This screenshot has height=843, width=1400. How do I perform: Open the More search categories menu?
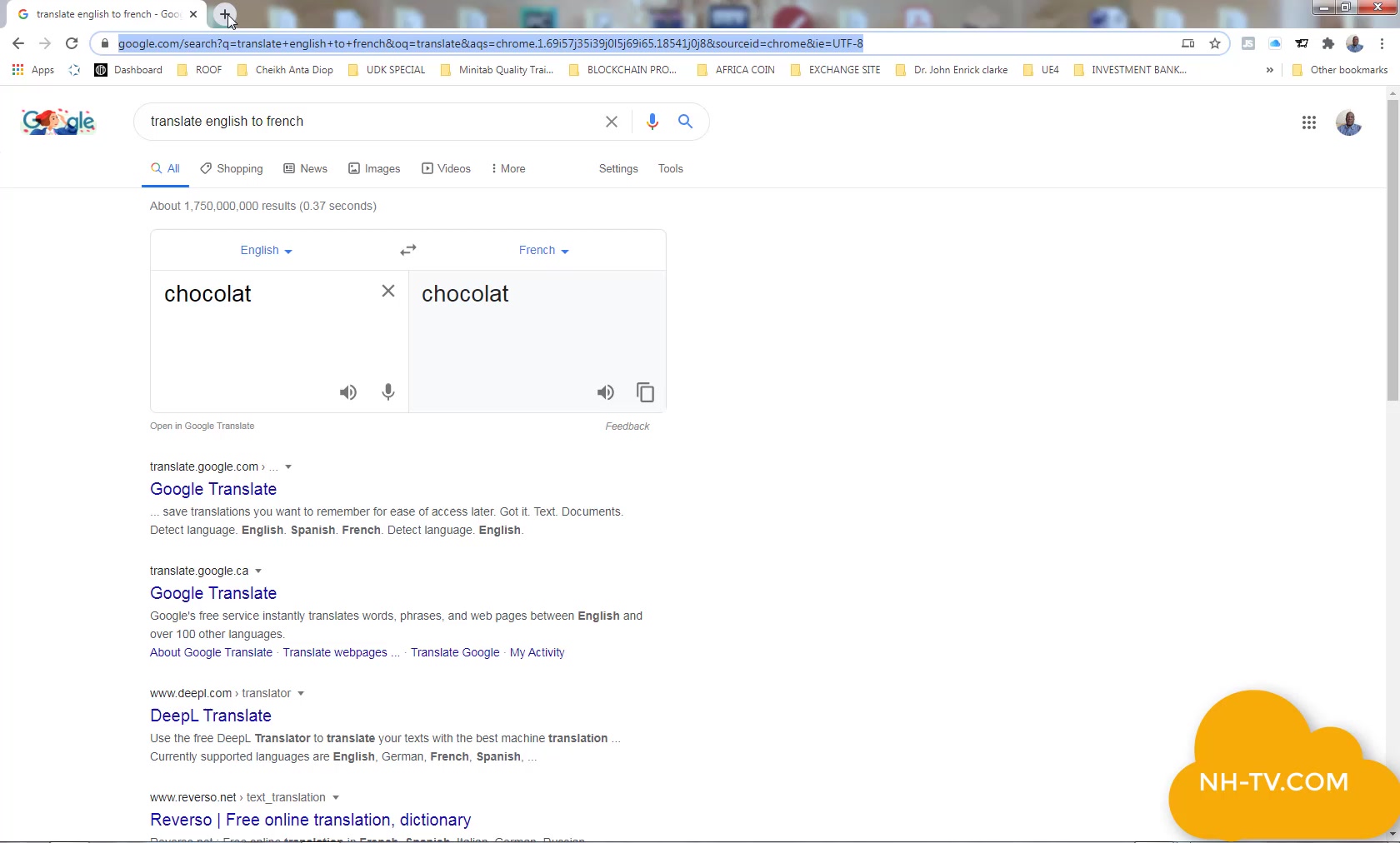(508, 169)
